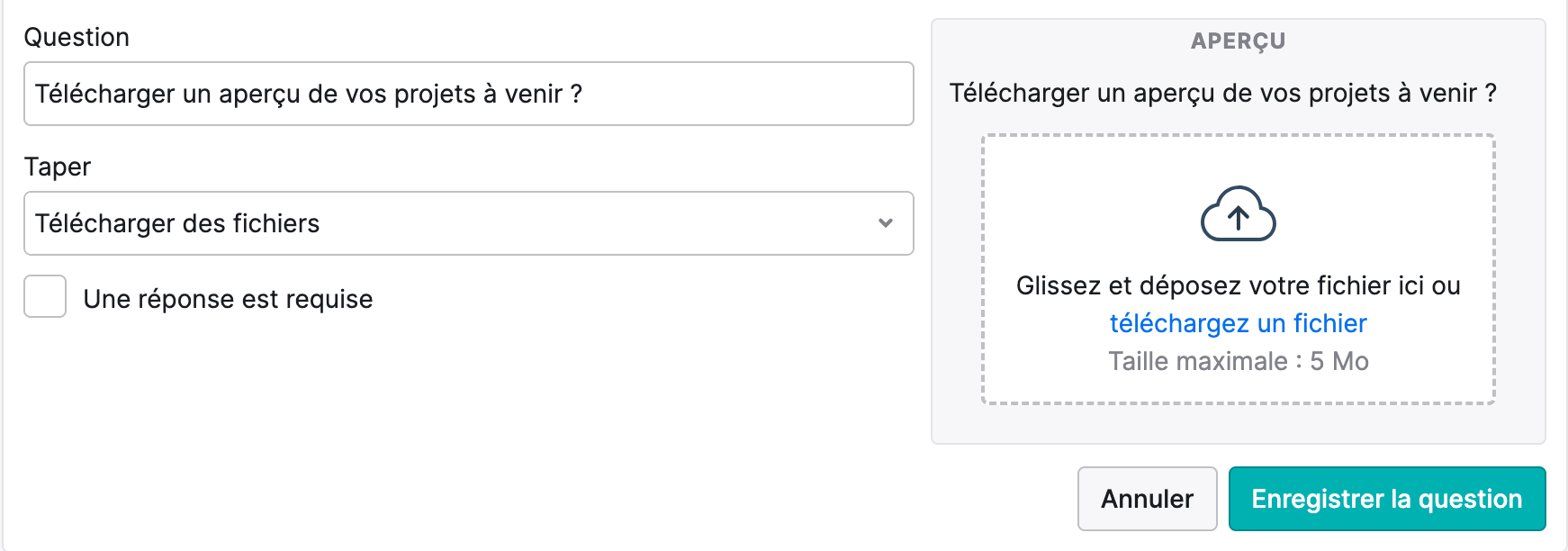Tick the 'Une réponse est requise' checkbox

click(45, 297)
